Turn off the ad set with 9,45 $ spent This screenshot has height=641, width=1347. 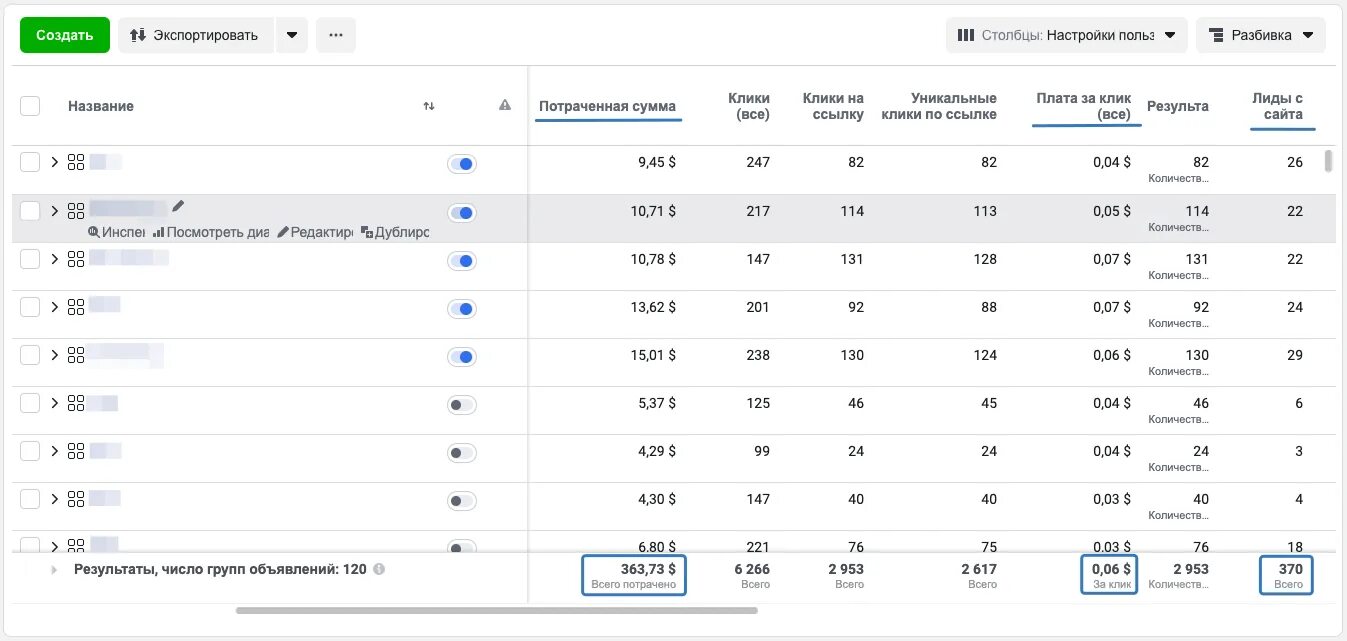(462, 164)
